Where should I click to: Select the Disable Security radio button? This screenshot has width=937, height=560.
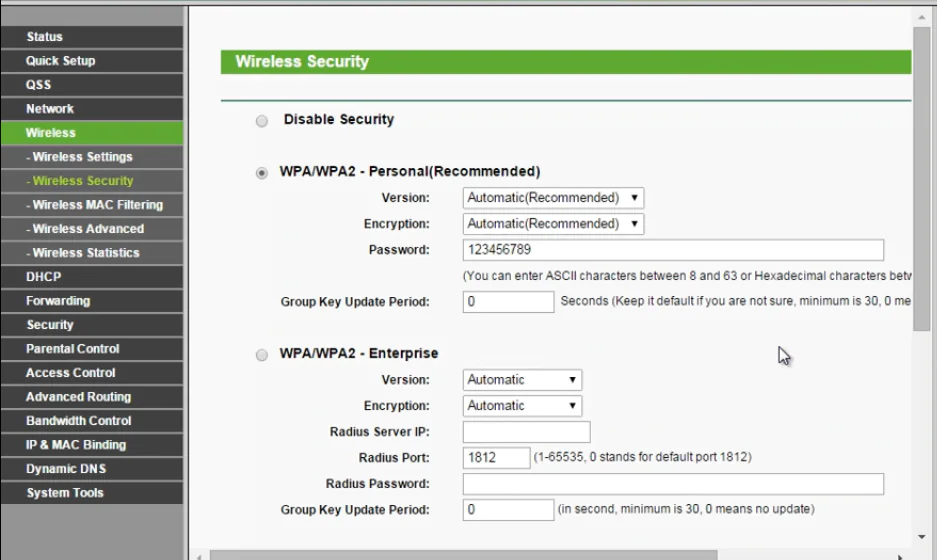pyautogui.click(x=262, y=121)
